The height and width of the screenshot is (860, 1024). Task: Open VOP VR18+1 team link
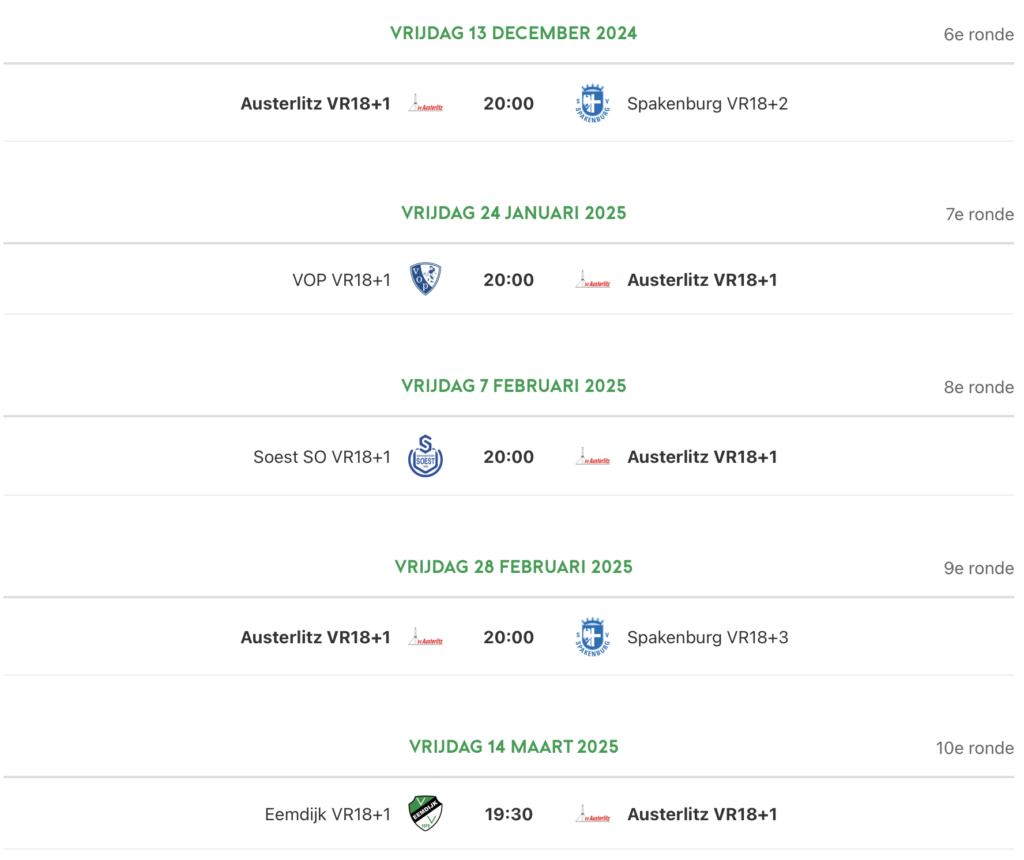tap(341, 280)
